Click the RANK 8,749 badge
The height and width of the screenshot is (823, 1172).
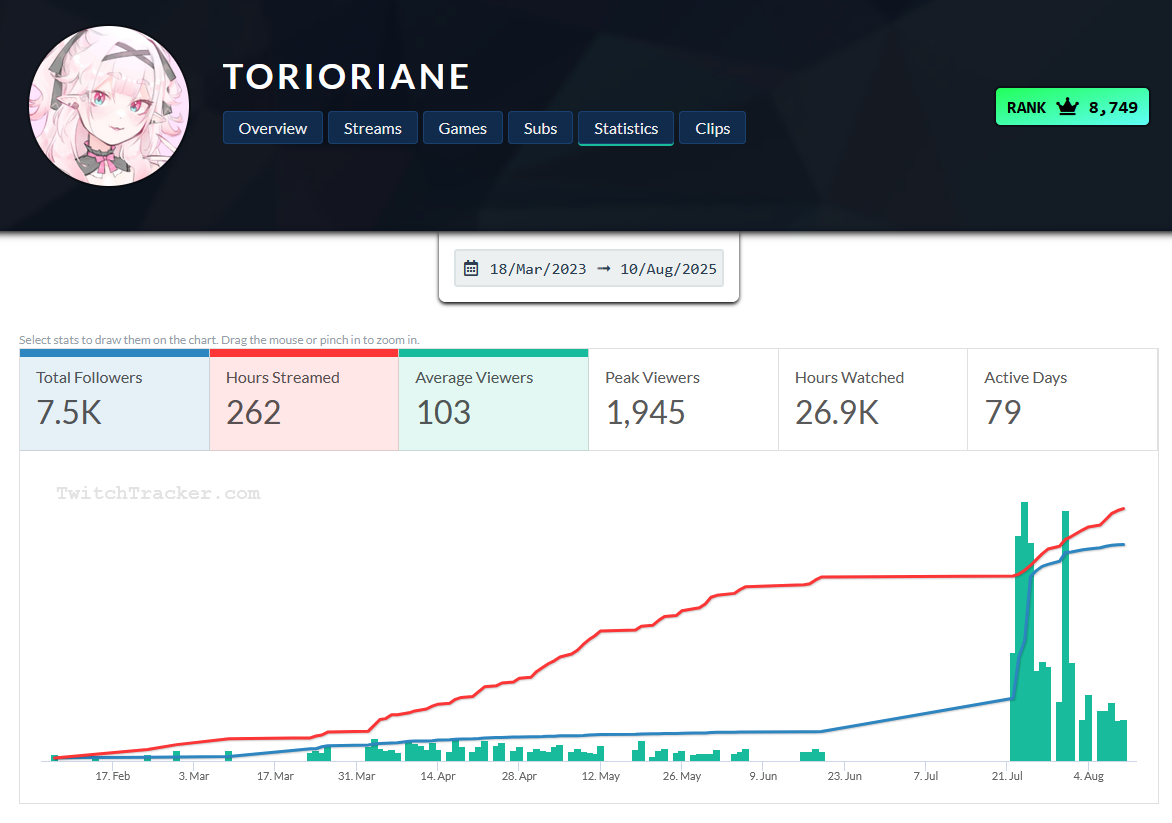[1072, 107]
